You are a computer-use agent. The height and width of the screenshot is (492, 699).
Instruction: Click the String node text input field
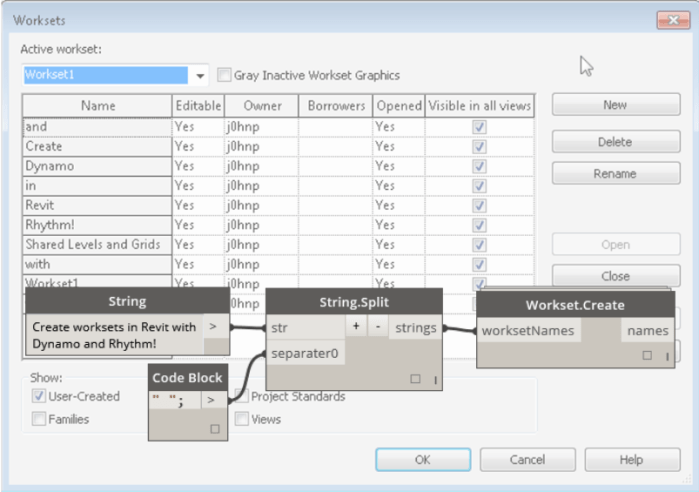(114, 334)
